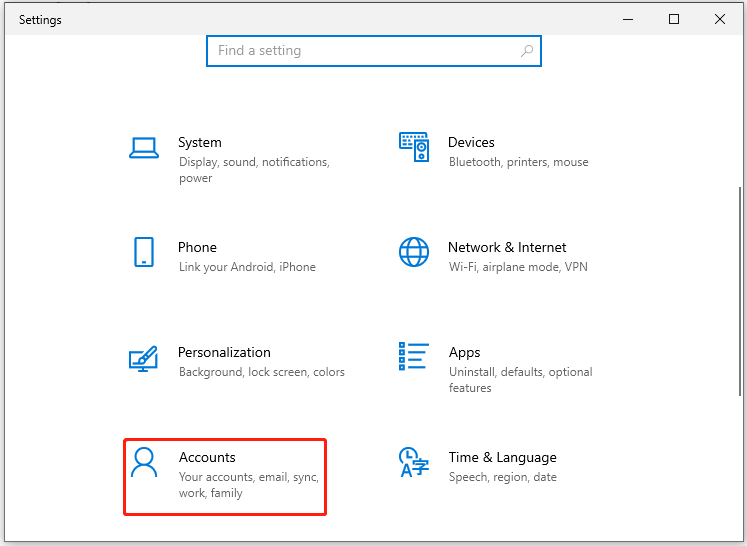Focus the Find a setting search field
This screenshot has width=747, height=546.
click(365, 51)
